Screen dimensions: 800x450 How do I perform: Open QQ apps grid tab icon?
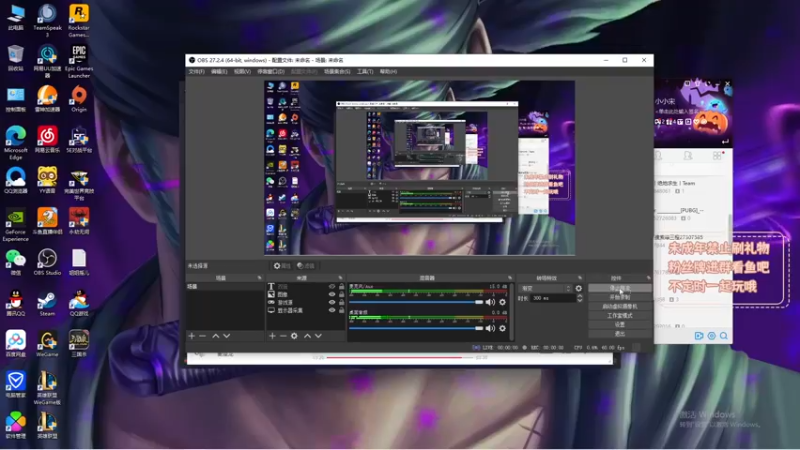pyautogui.click(x=717, y=156)
